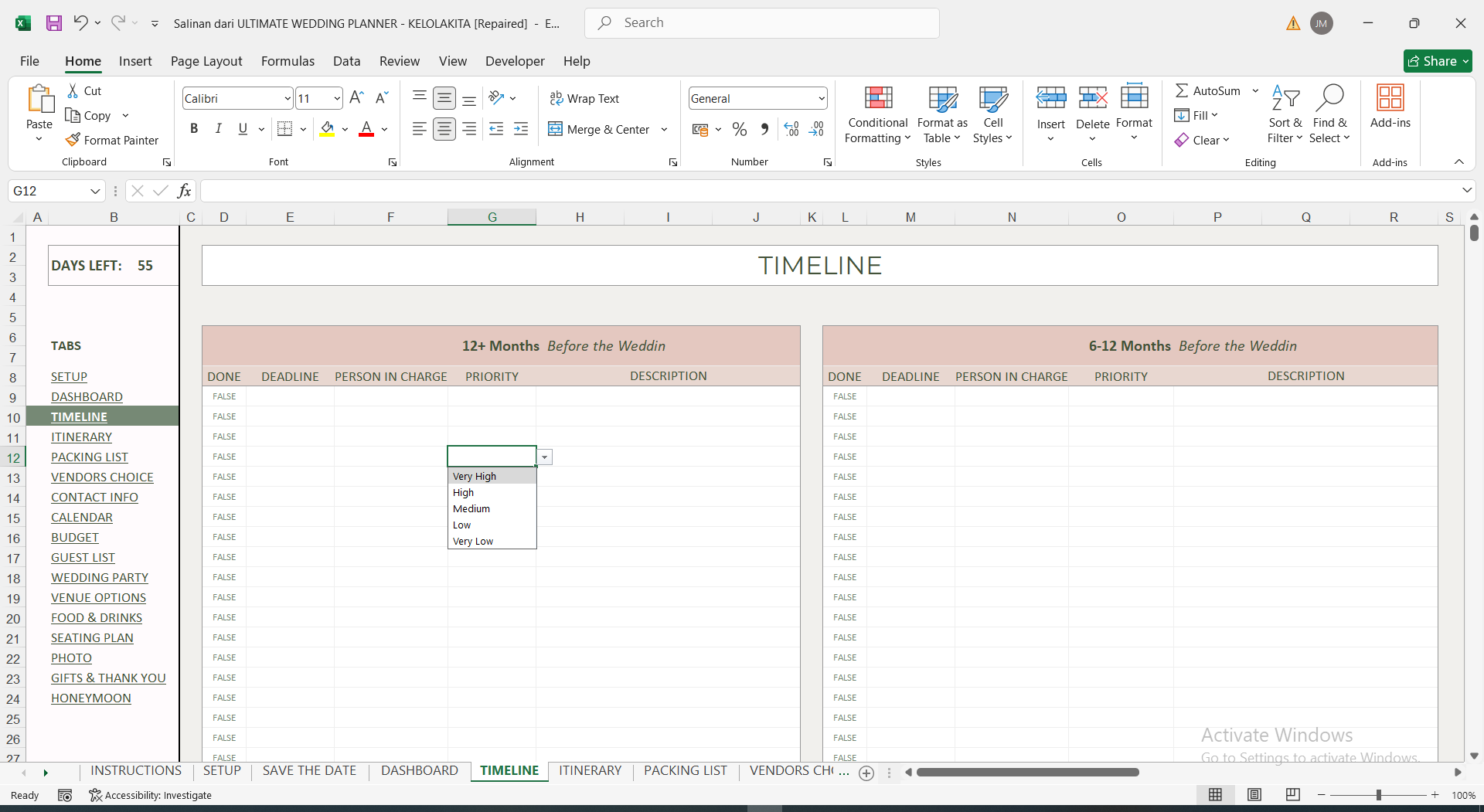
Task: Open the Add-ins pane
Action: coord(1390,107)
